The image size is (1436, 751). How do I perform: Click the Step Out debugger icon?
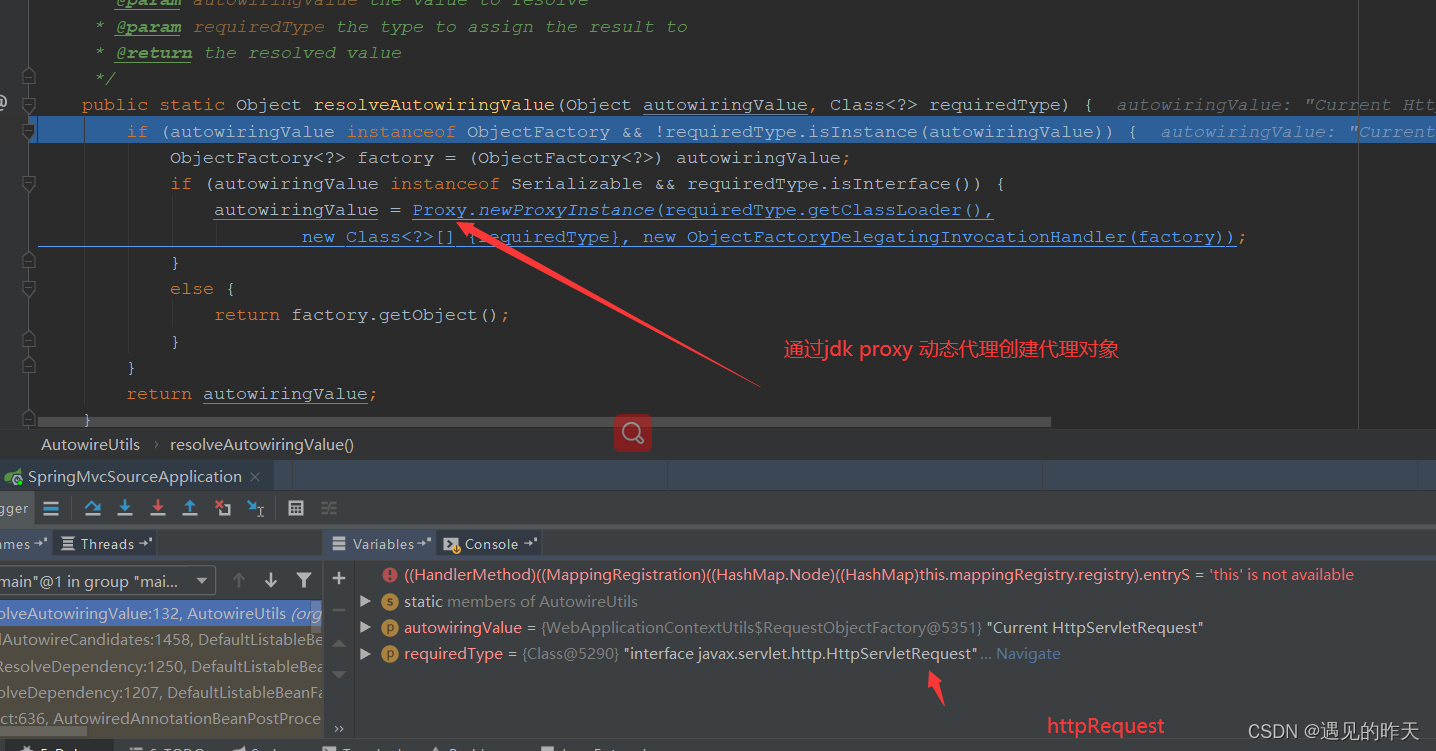190,508
